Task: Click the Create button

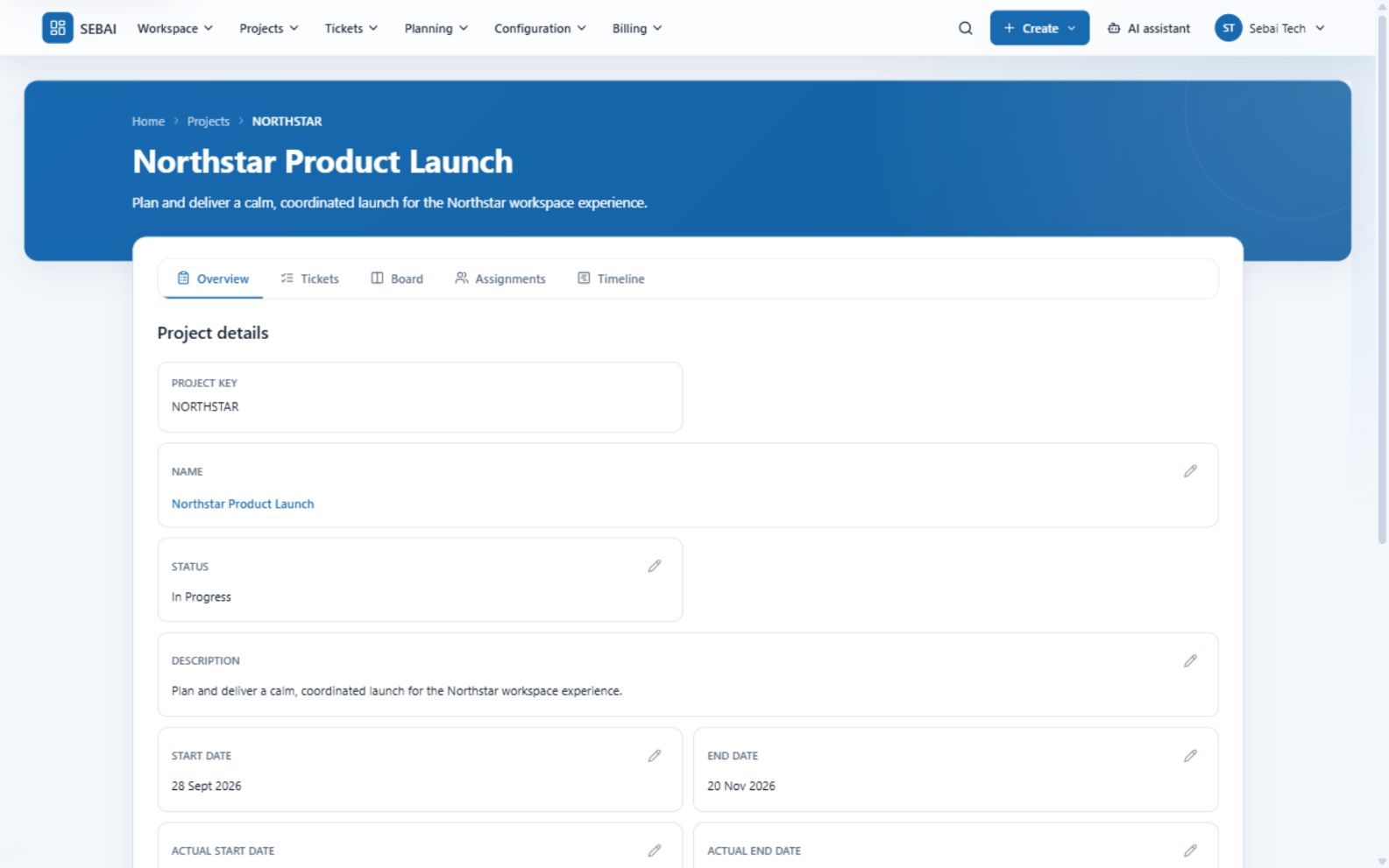Action: click(x=1039, y=28)
